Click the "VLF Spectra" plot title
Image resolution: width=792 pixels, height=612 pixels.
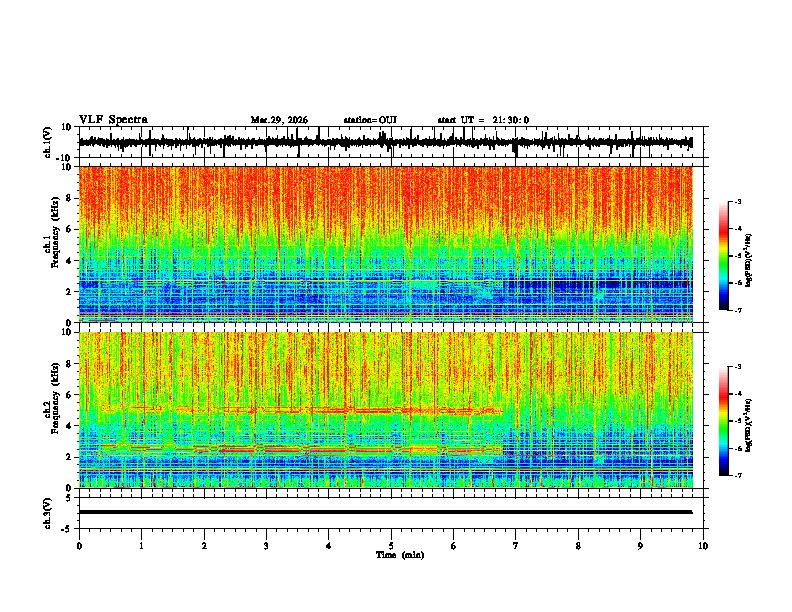(113, 120)
